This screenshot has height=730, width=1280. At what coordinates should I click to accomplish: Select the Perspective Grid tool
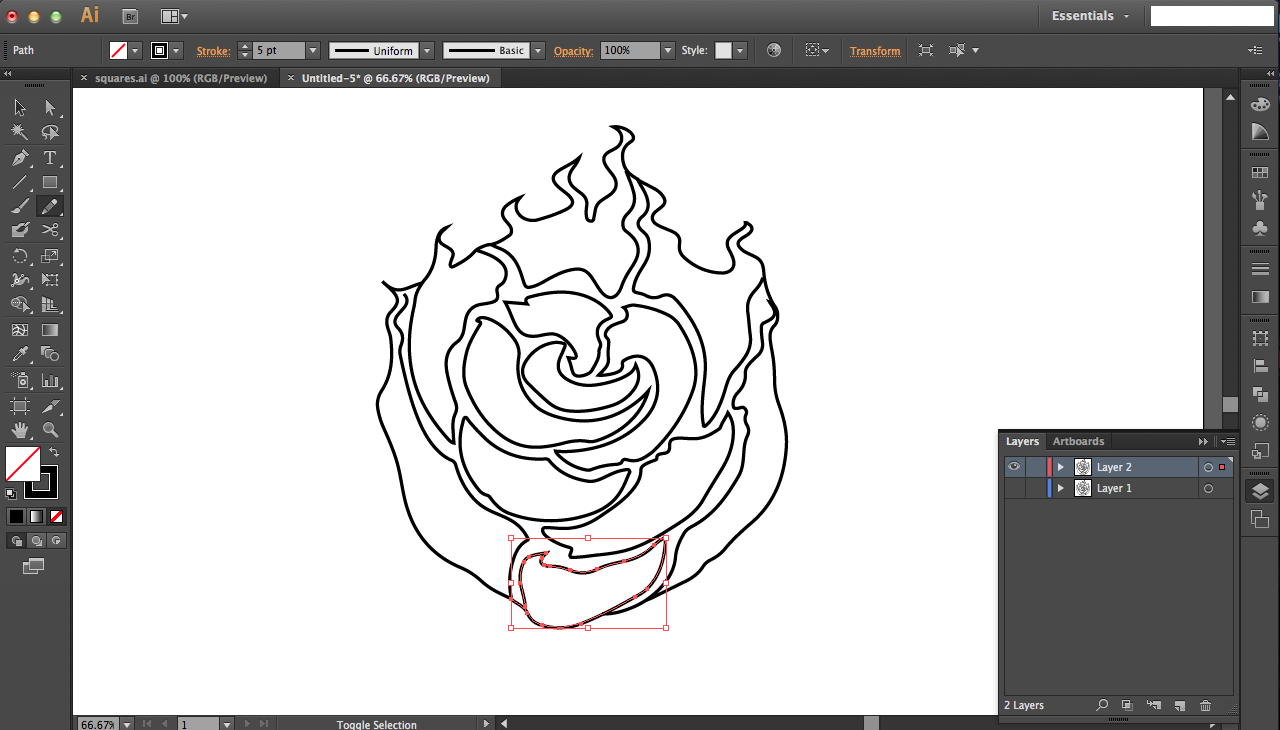[x=50, y=305]
